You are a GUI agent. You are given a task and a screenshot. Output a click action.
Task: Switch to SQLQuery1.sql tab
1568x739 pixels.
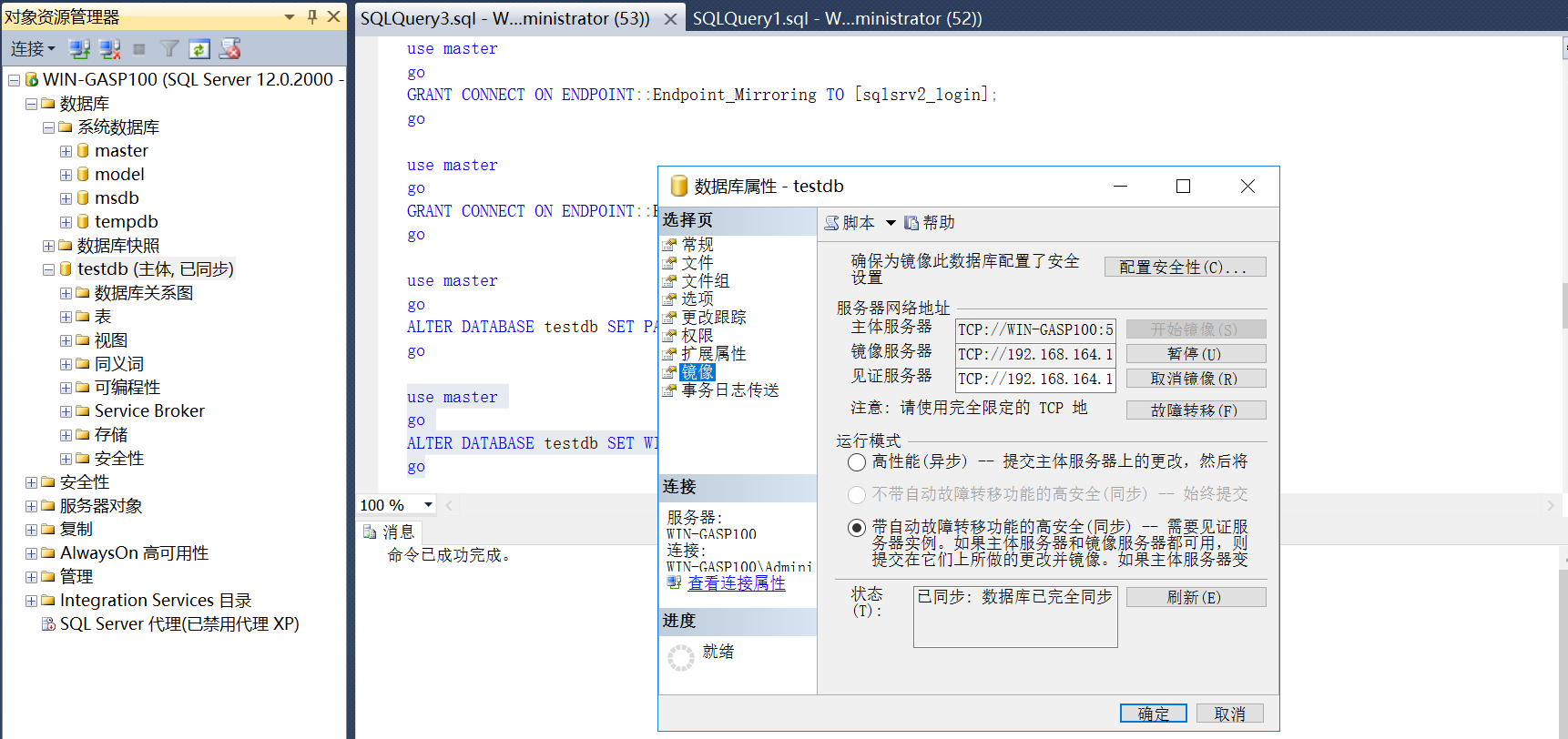click(x=837, y=18)
